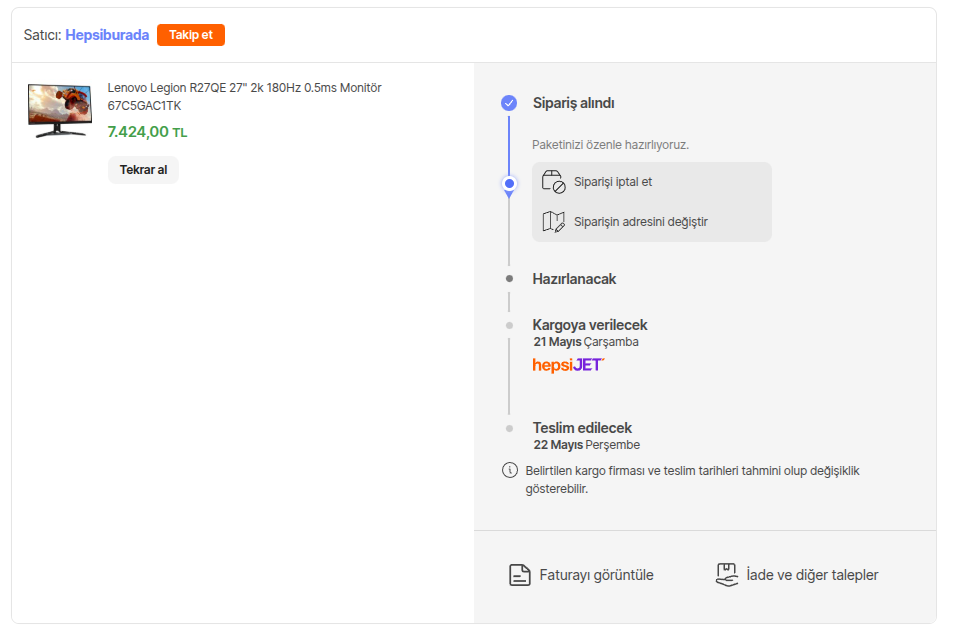Select Siparişi iptal et option

point(612,182)
